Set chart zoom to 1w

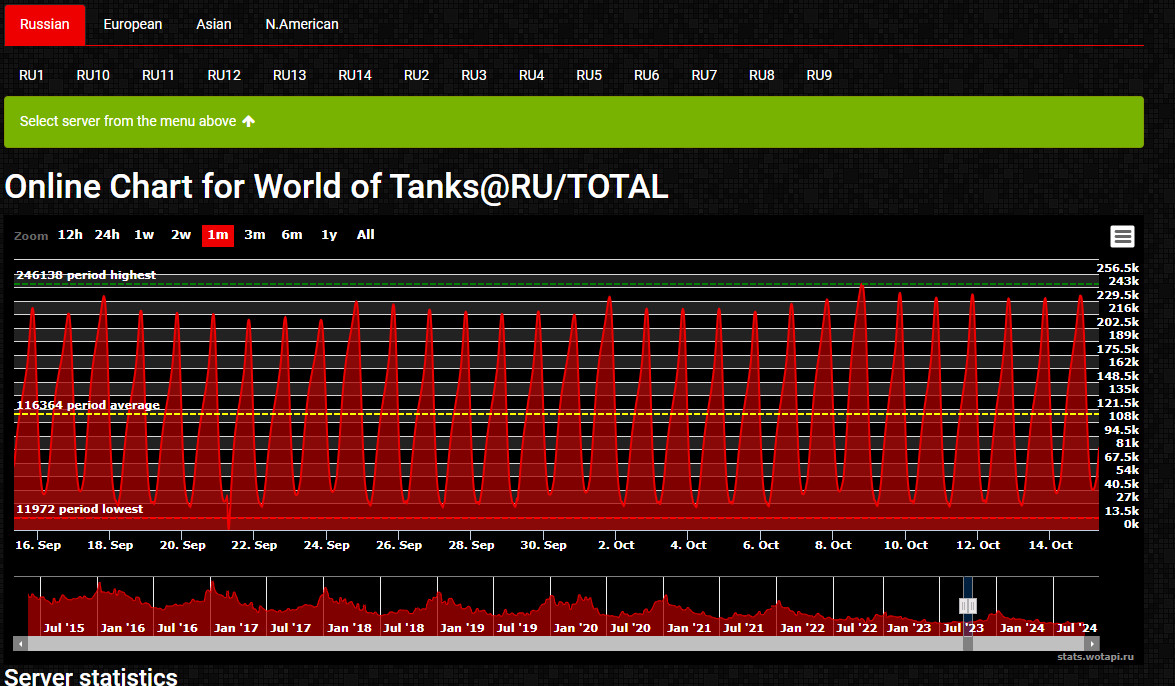pos(144,235)
